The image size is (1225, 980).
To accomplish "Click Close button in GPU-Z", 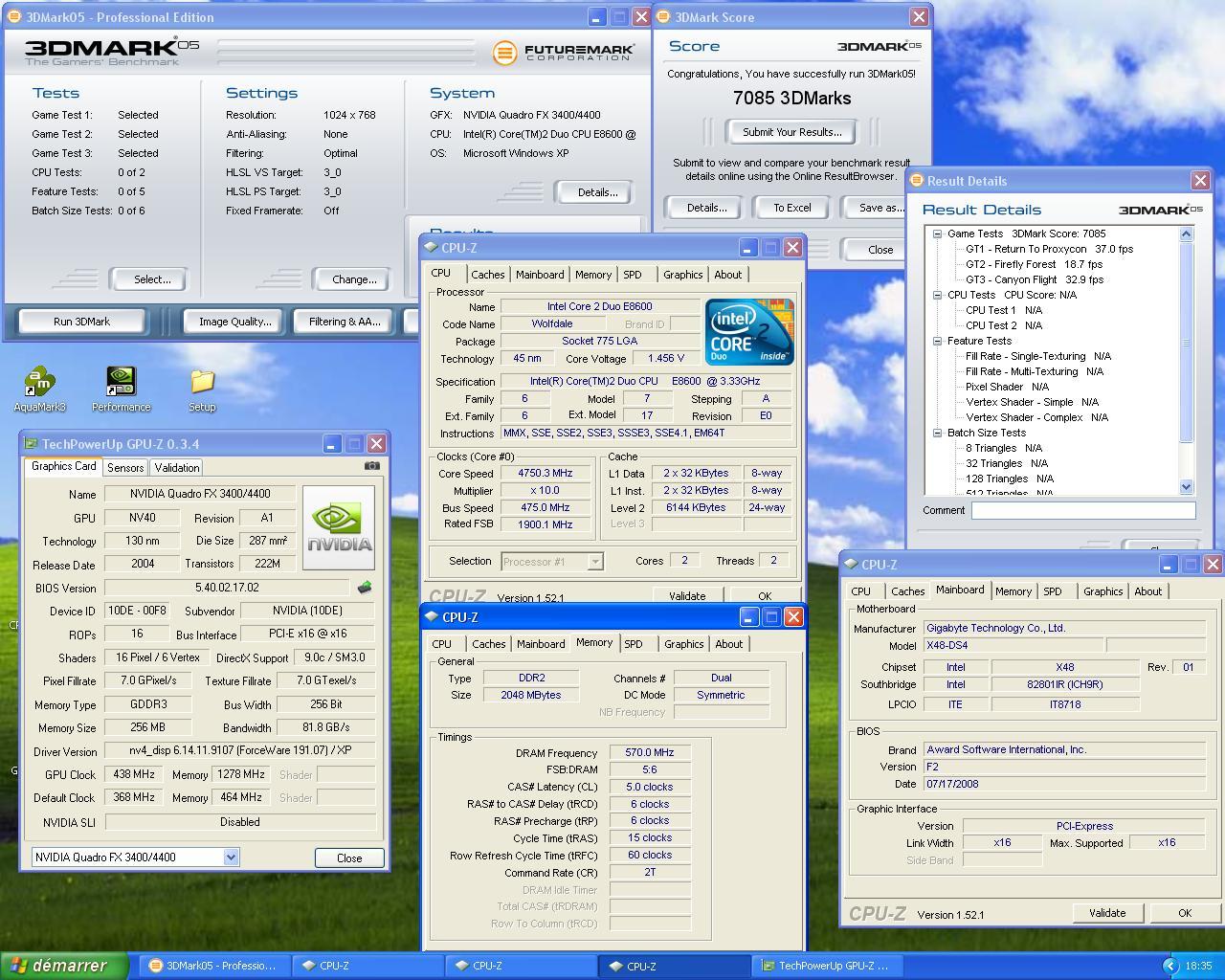I will pos(349,857).
